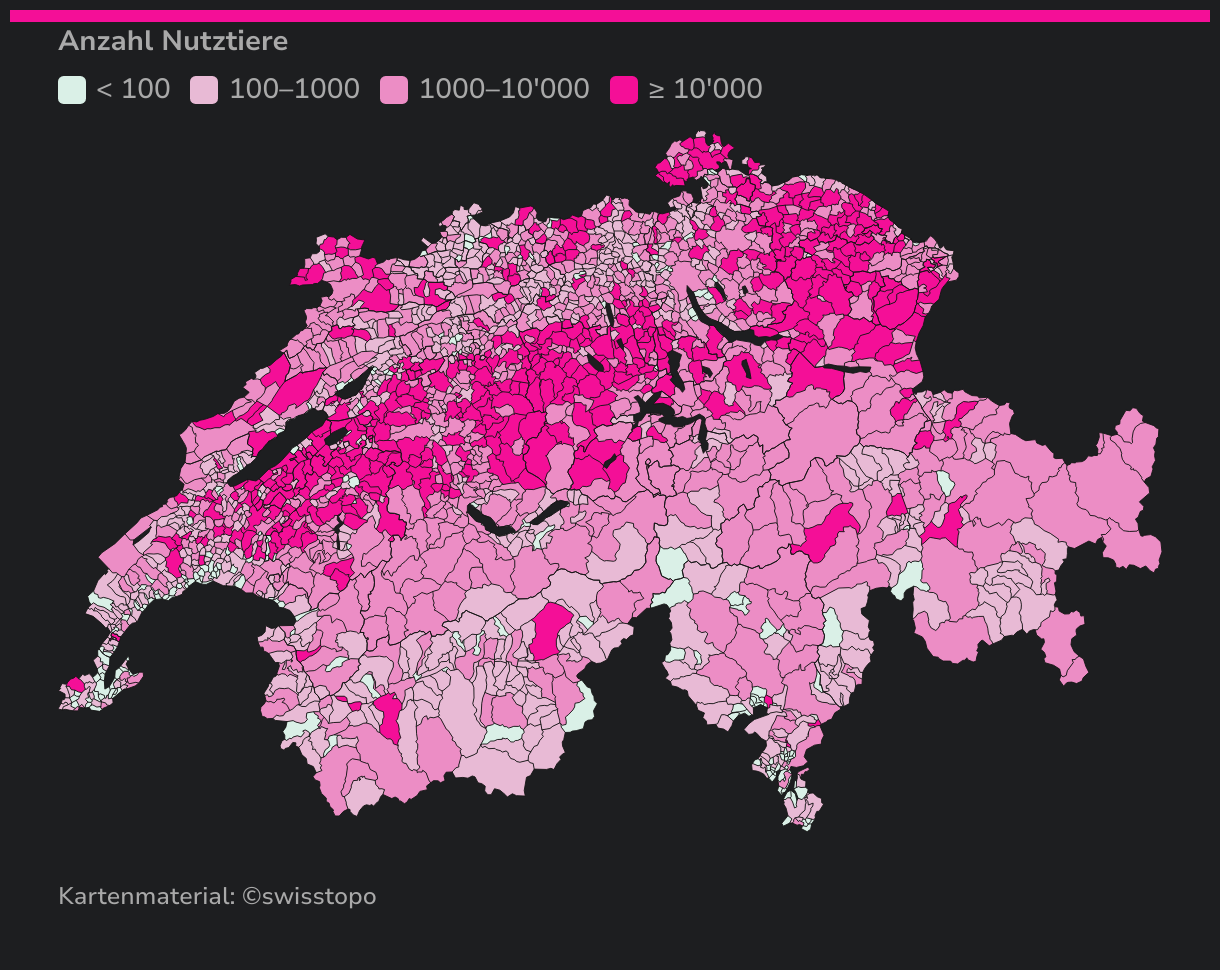
Task: Click the narrow Walensee lake shape
Action: coord(840,369)
